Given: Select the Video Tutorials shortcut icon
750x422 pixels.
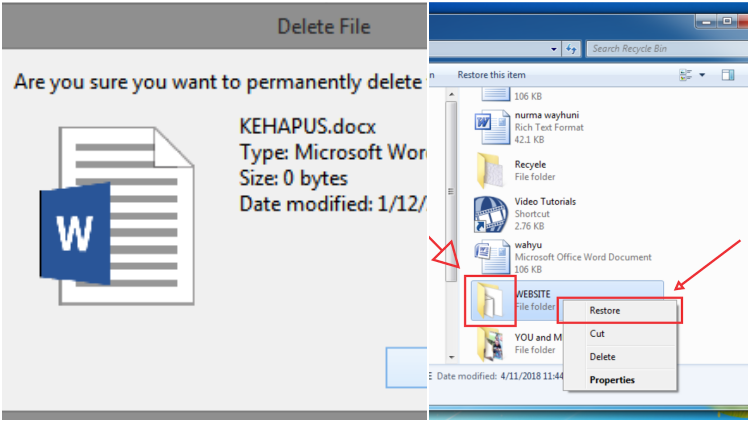Looking at the screenshot, I should 491,214.
